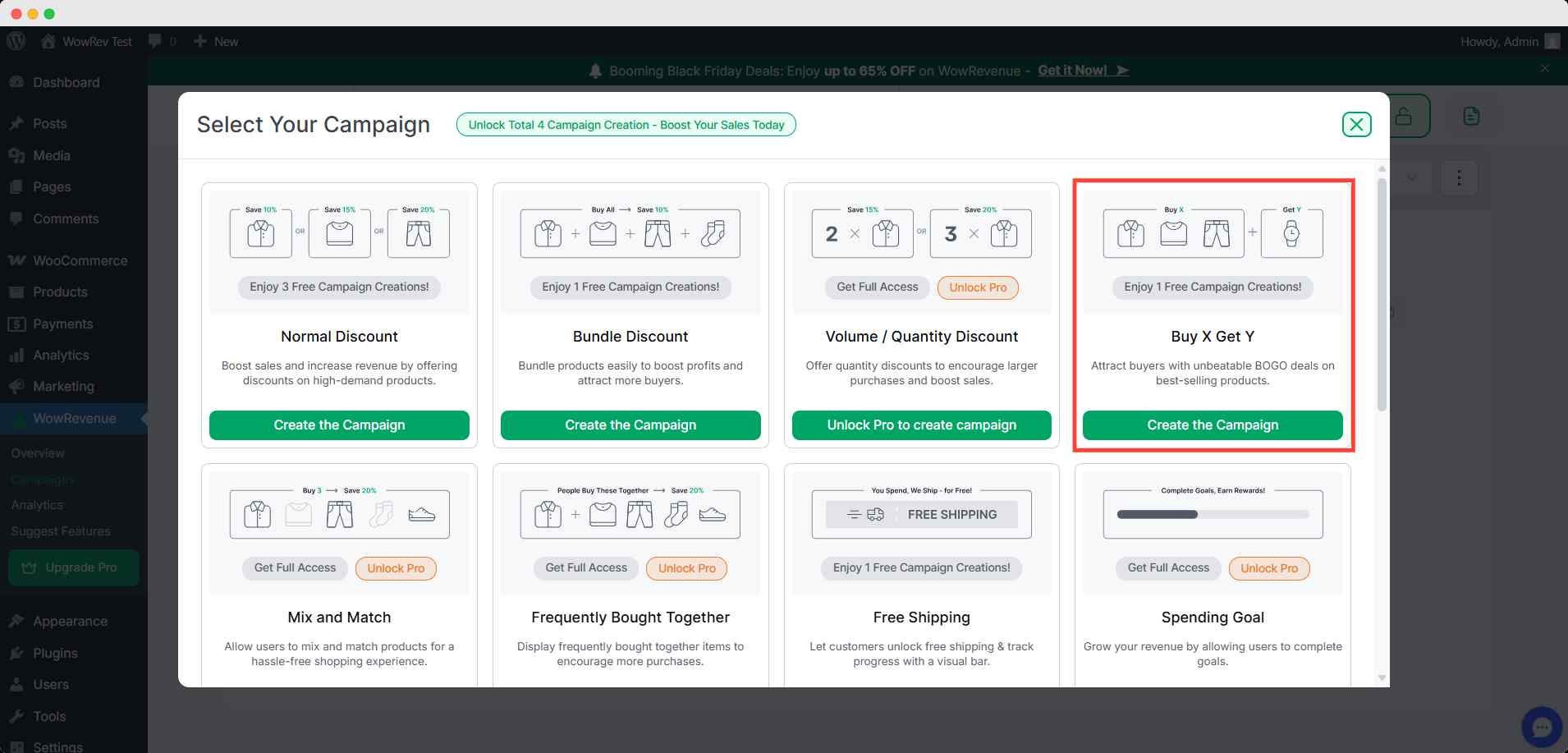Create the Buy X Get Y campaign

click(x=1213, y=425)
